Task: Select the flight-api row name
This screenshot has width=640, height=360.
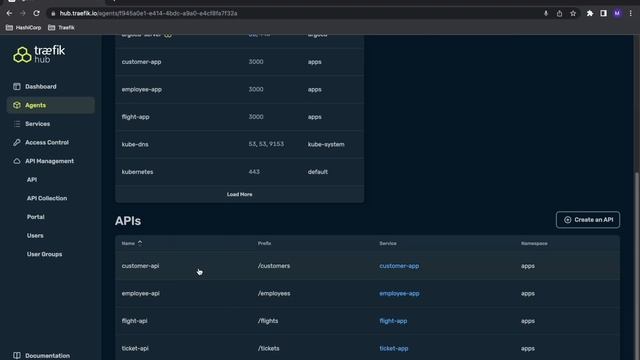Action: point(134,321)
